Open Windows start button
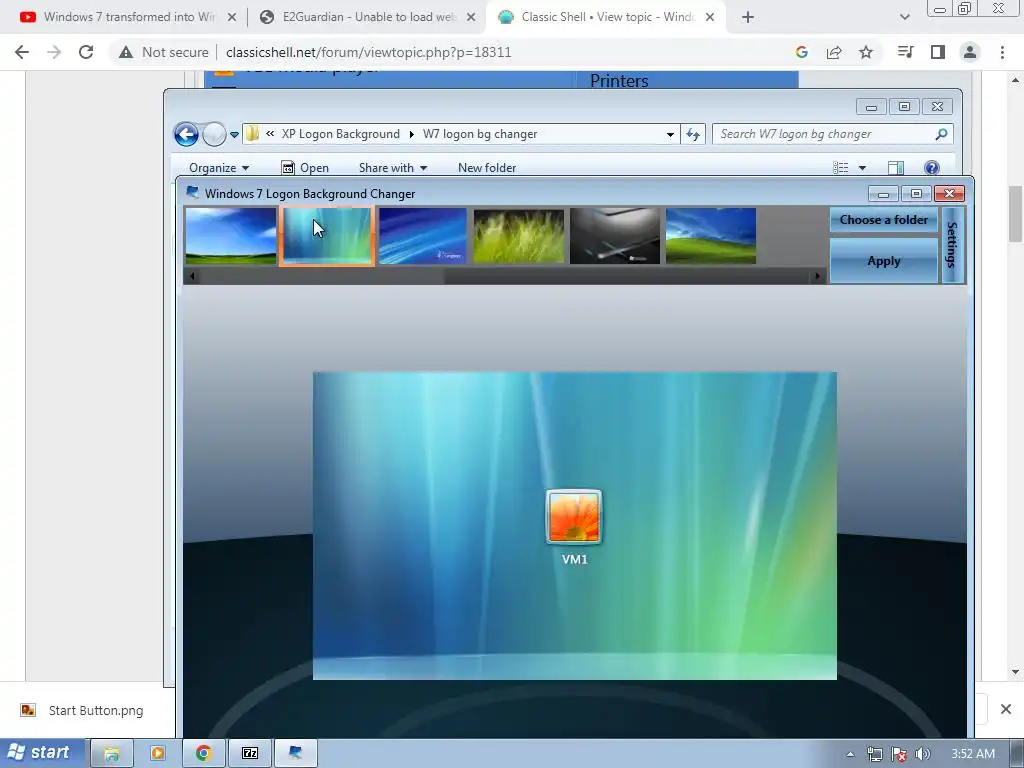This screenshot has height=768, width=1024. 41,753
